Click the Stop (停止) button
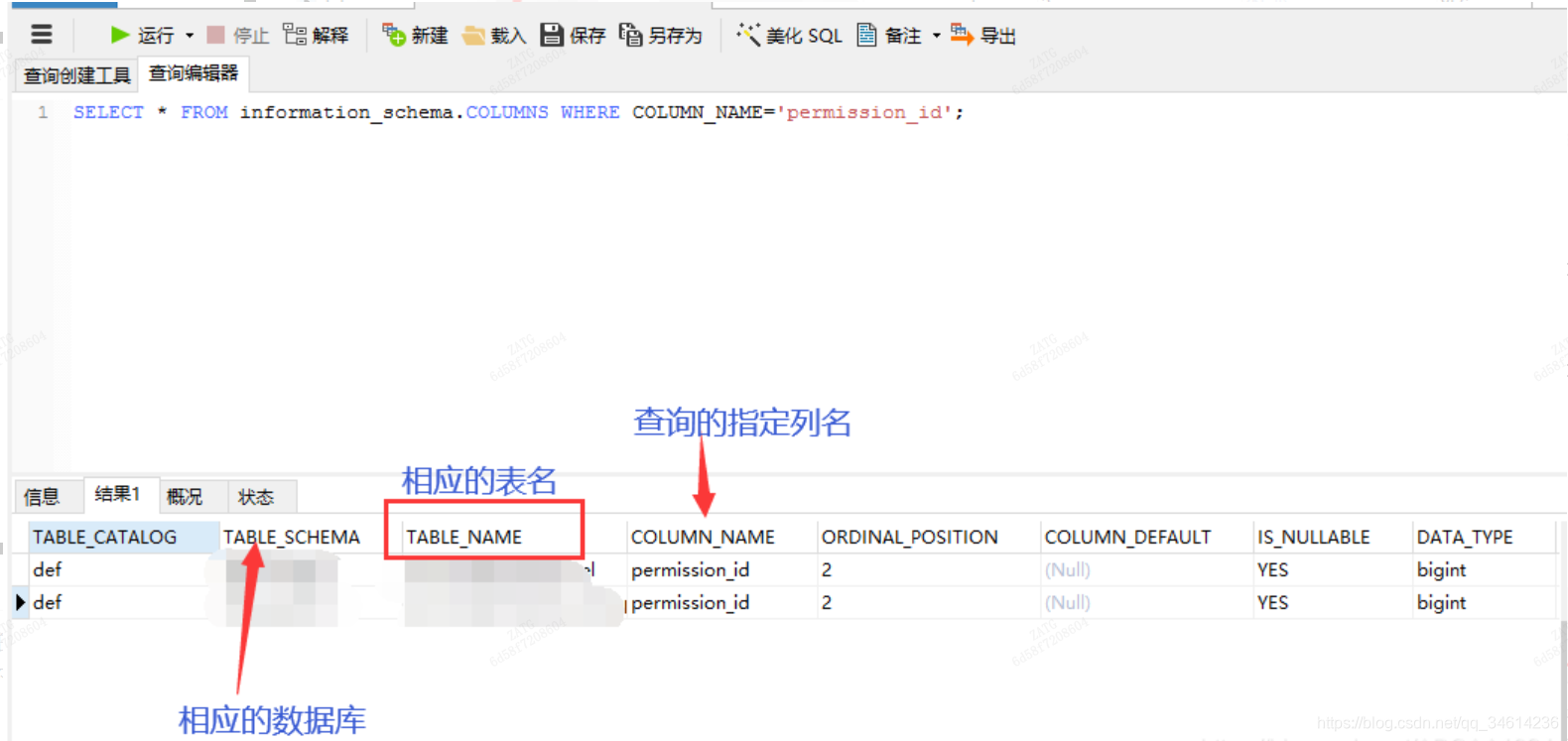 tap(237, 35)
